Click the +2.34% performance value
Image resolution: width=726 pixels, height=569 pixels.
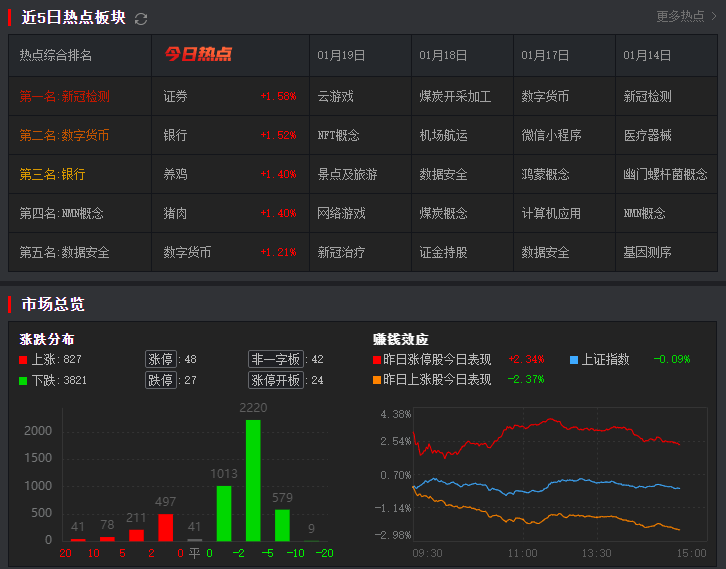[x=526, y=359]
